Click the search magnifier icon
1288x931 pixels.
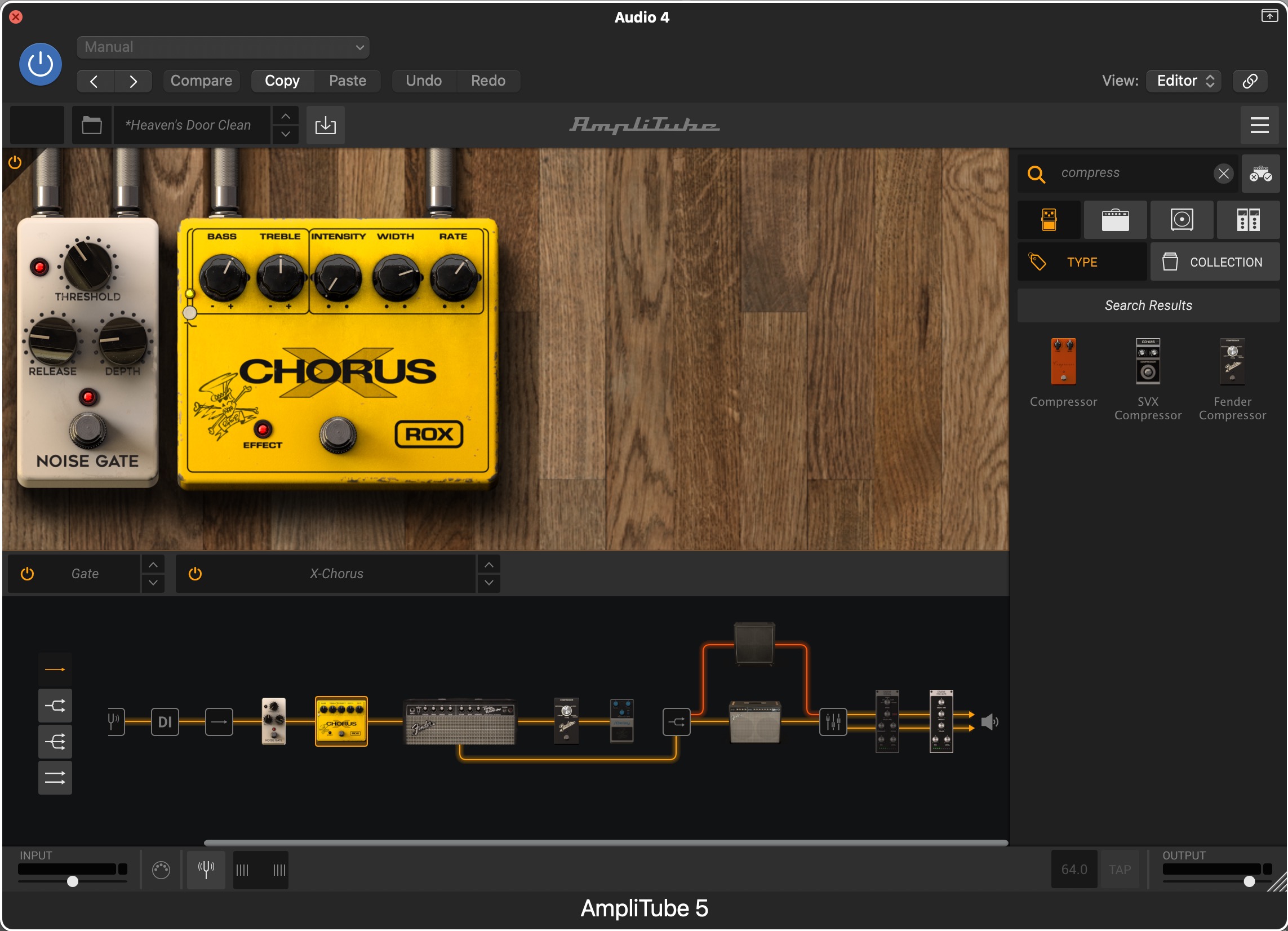click(x=1036, y=174)
